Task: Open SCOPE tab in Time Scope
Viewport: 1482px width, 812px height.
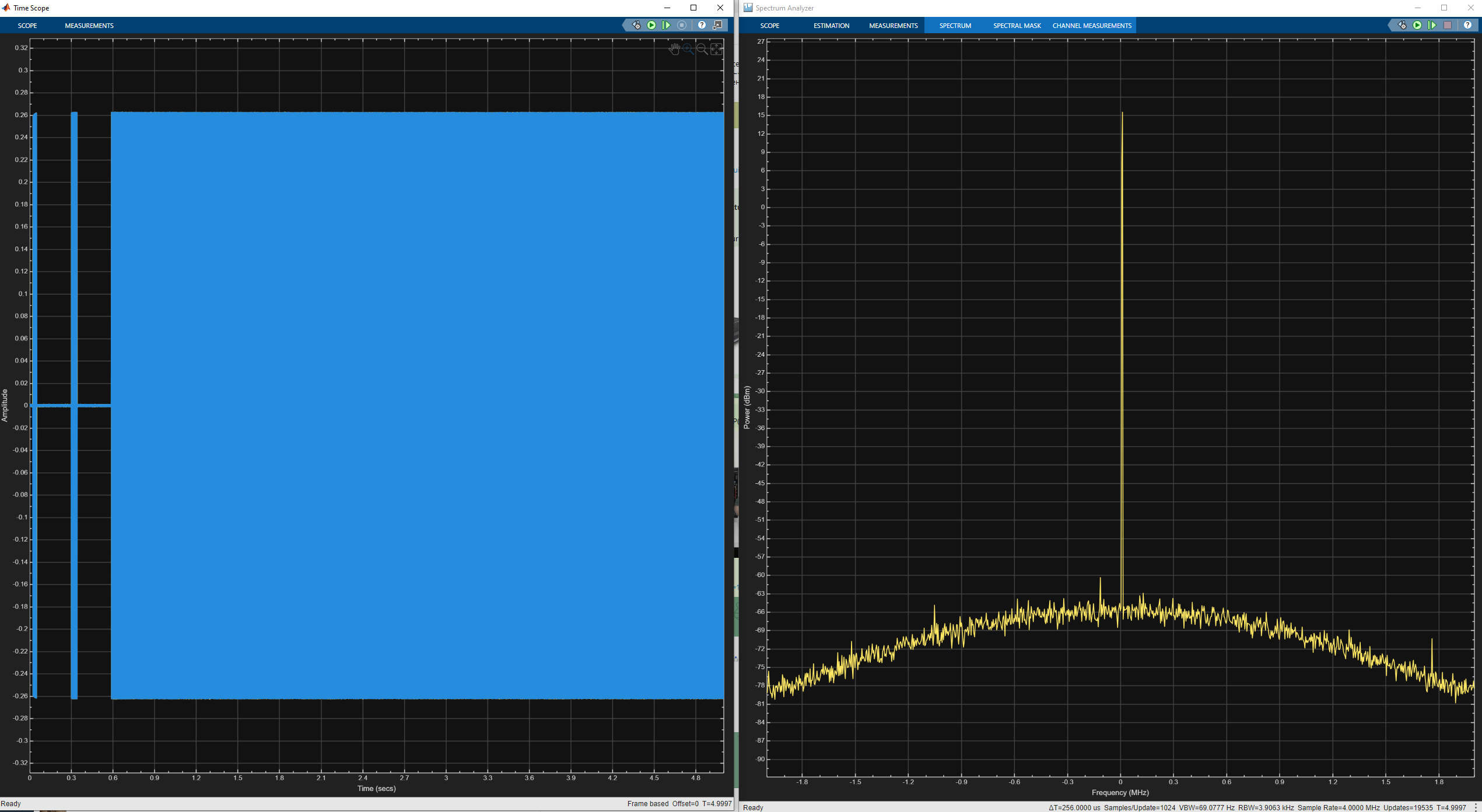Action: [27, 26]
